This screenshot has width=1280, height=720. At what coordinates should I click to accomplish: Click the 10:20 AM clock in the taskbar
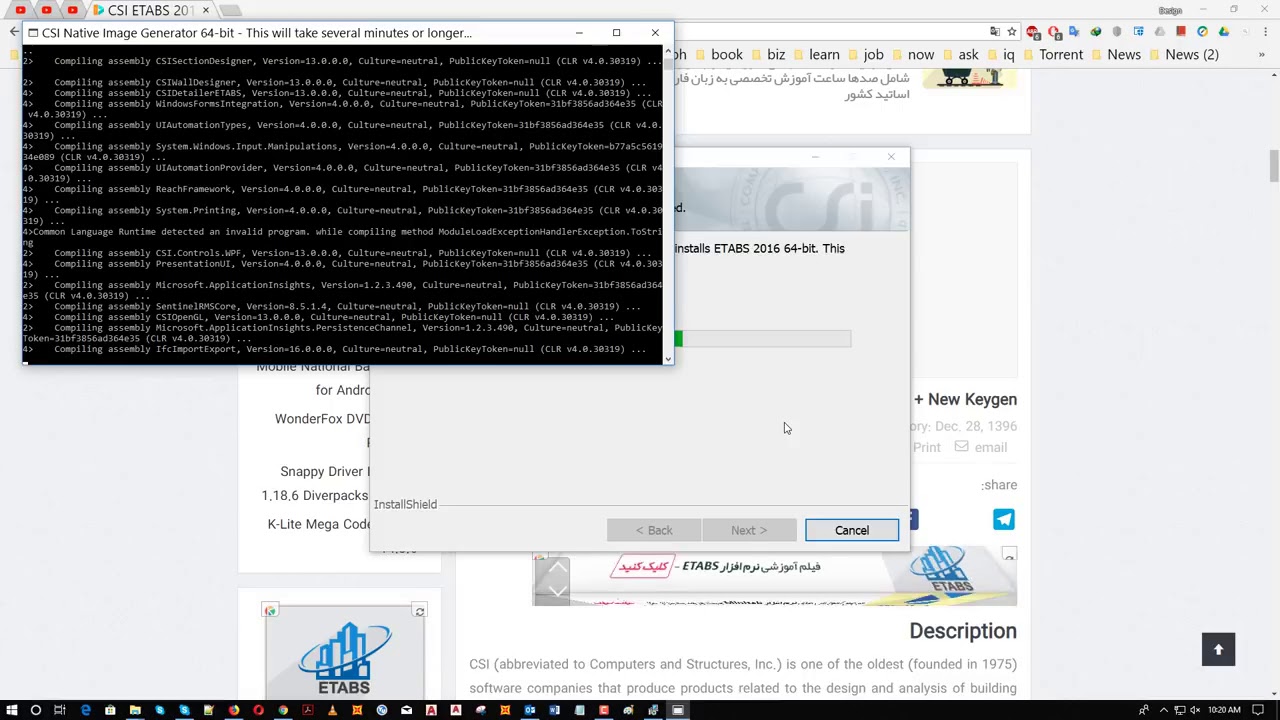pyautogui.click(x=1224, y=710)
